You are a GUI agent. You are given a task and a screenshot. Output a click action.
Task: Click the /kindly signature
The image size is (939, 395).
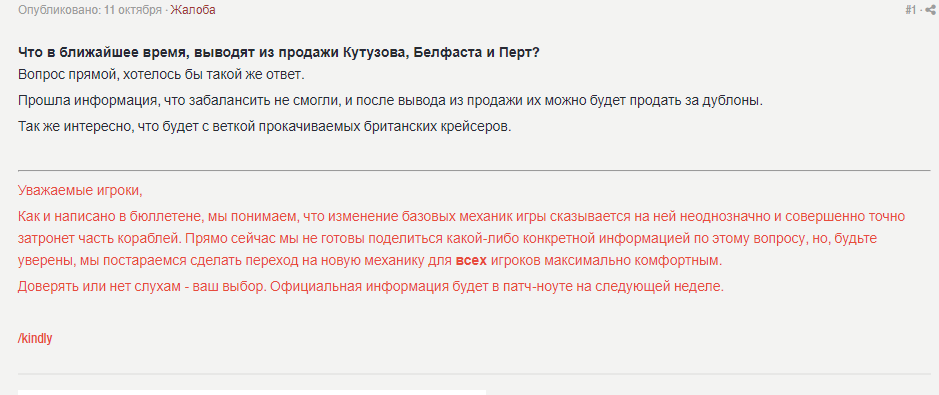35,338
